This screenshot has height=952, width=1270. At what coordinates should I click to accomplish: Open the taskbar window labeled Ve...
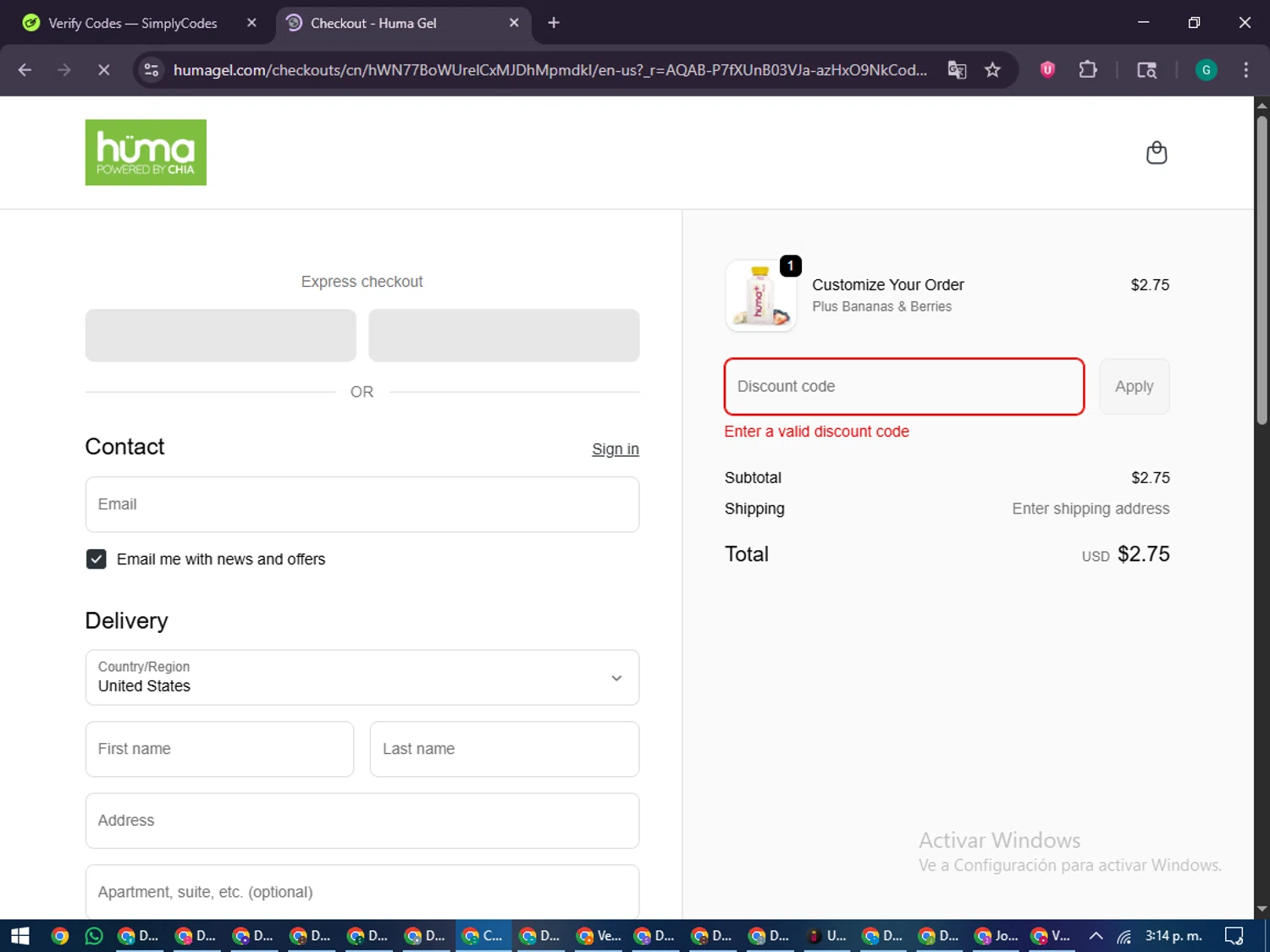(599, 936)
